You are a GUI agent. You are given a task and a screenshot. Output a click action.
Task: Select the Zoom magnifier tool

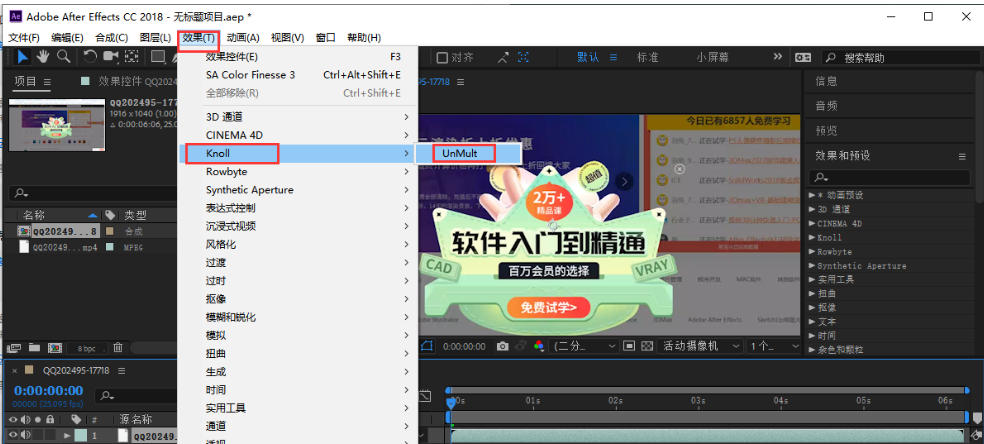tap(63, 57)
